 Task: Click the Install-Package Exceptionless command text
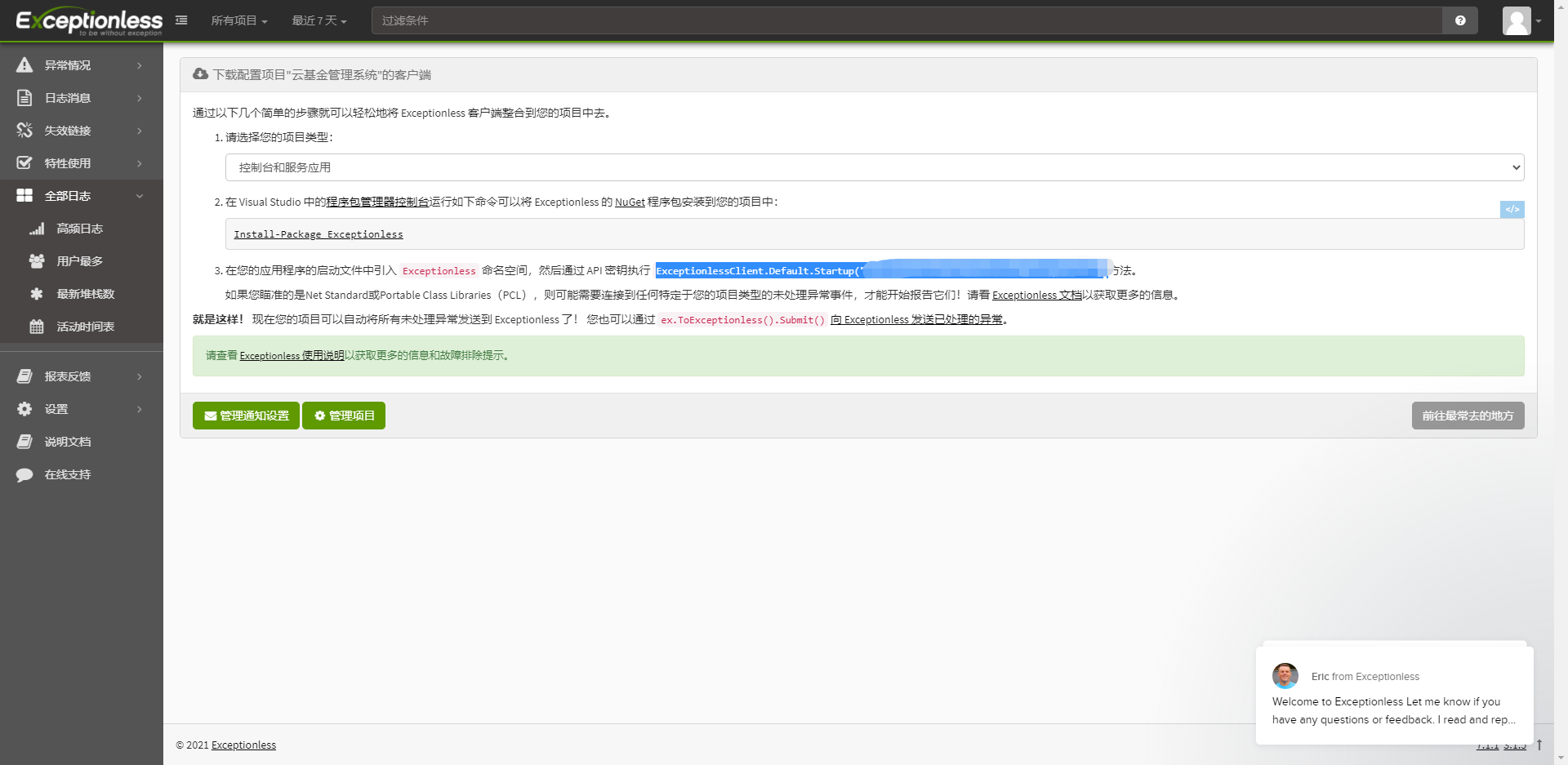(x=318, y=234)
